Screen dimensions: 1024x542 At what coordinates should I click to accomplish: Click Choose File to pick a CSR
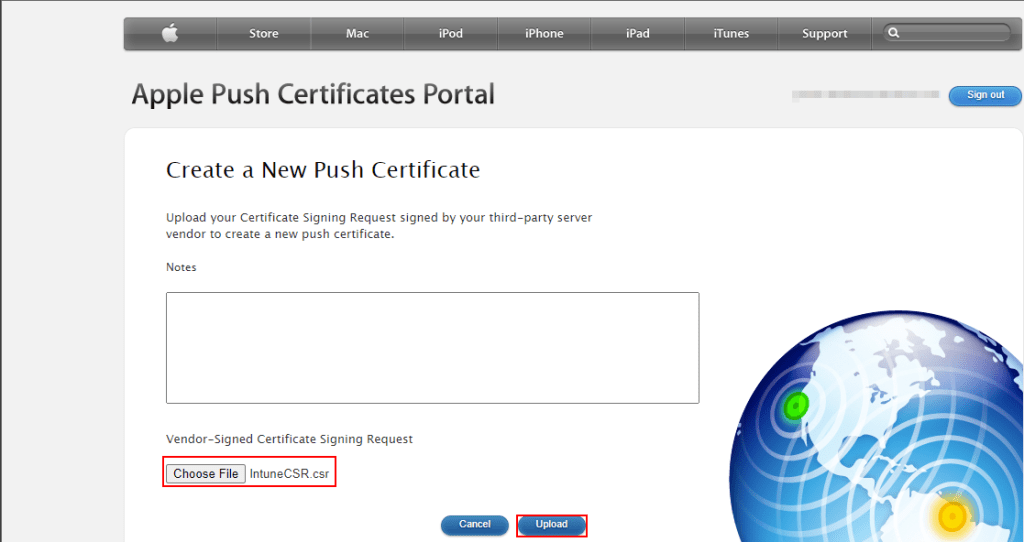(x=206, y=473)
